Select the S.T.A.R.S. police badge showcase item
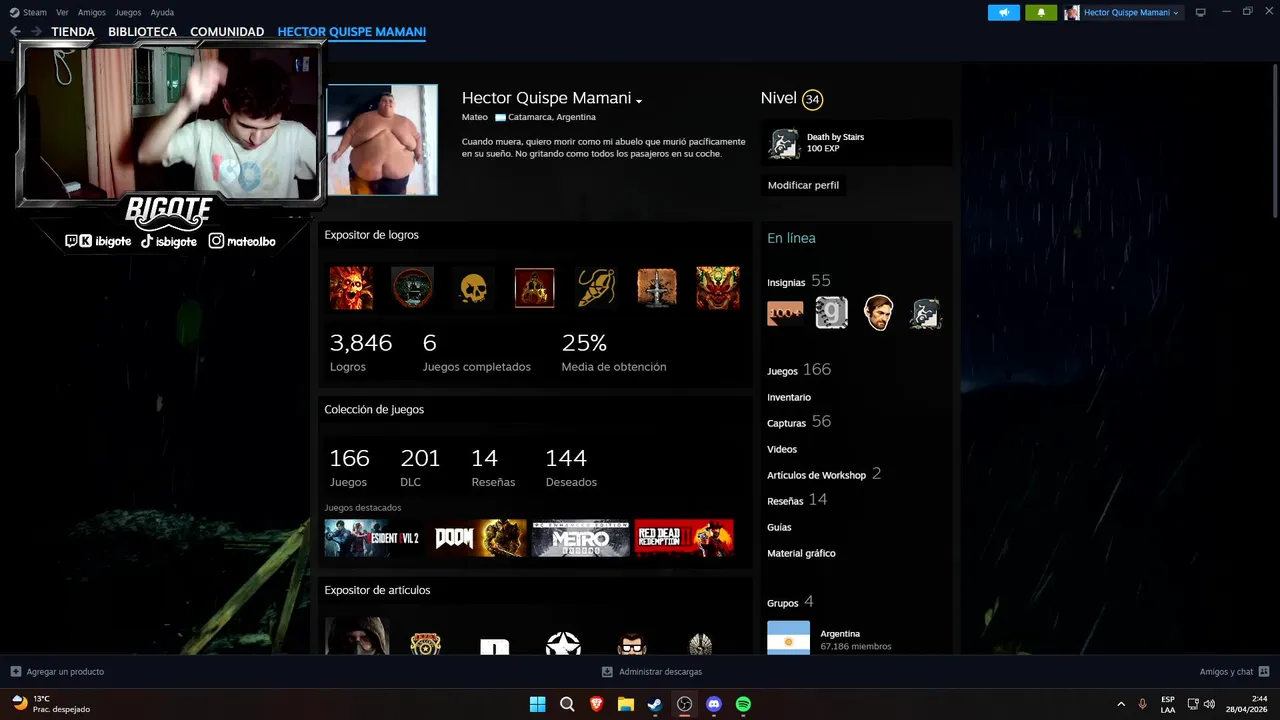This screenshot has width=1280, height=720. click(x=426, y=643)
